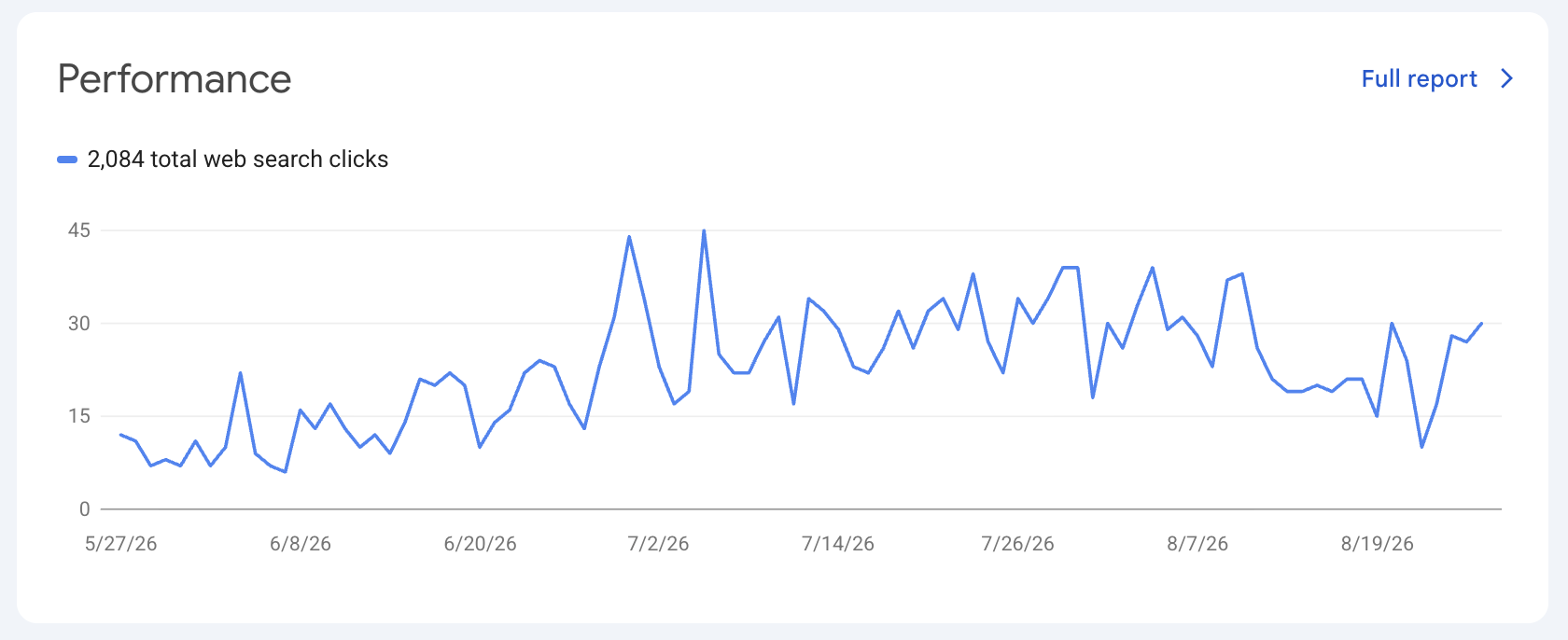Click the 8/19/26 date axis label
This screenshot has width=1568, height=640.
point(1378,544)
